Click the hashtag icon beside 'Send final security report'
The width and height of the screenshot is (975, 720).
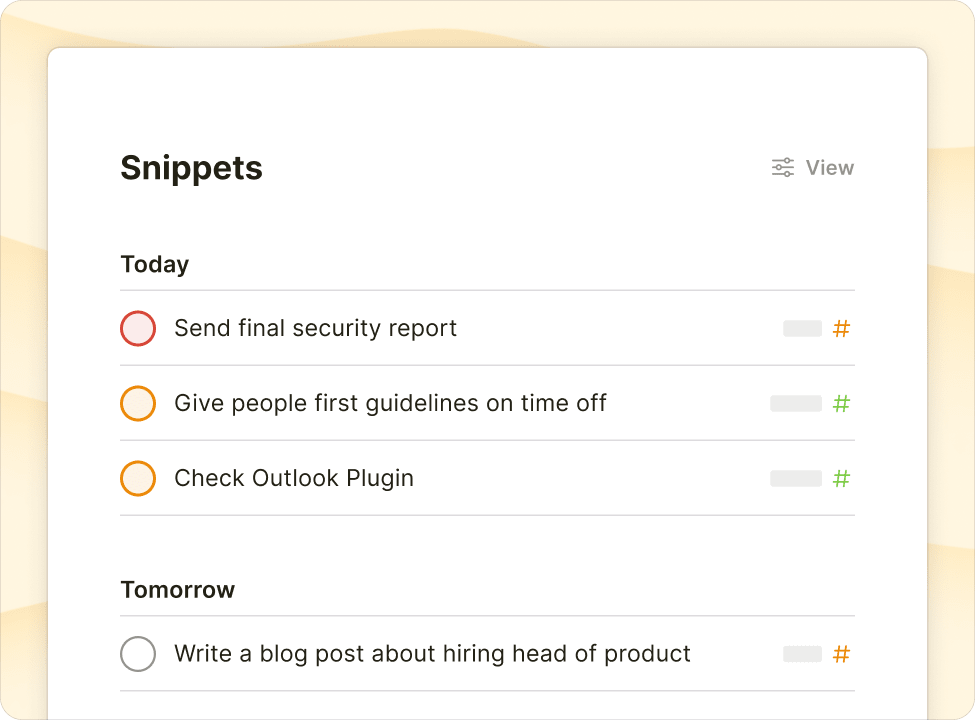tap(840, 328)
